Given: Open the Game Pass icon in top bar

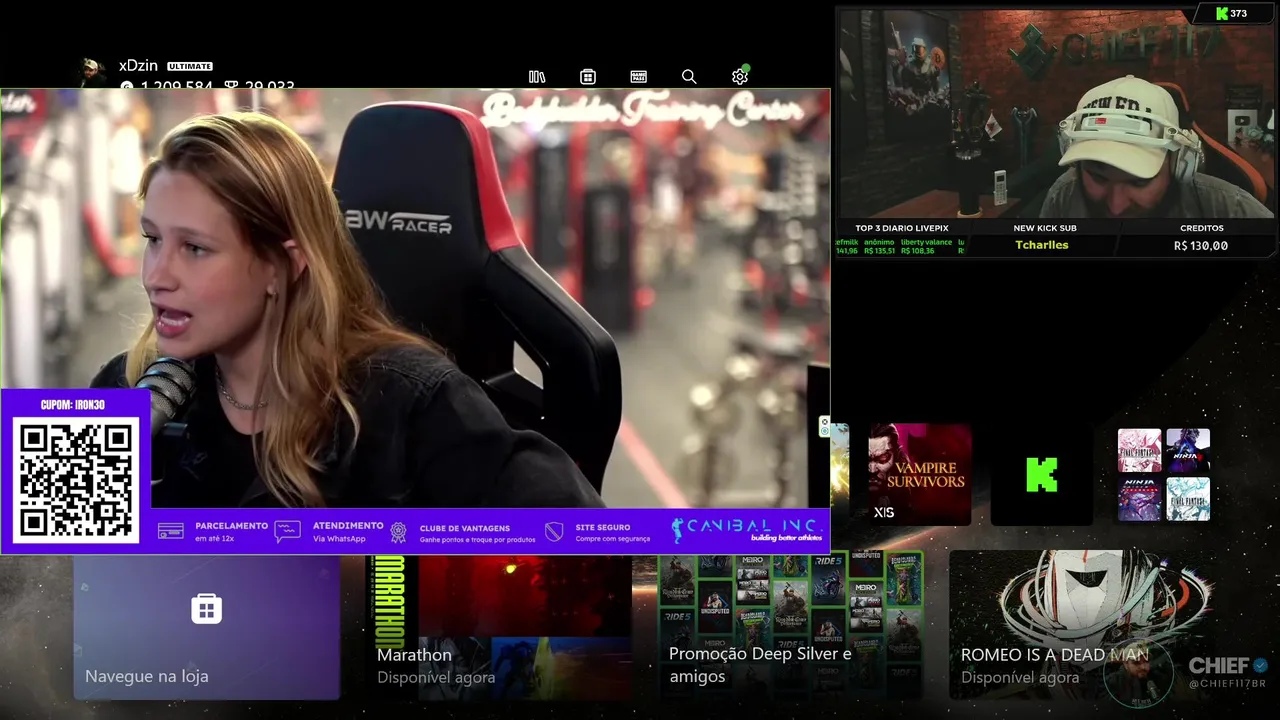Looking at the screenshot, I should pyautogui.click(x=638, y=77).
